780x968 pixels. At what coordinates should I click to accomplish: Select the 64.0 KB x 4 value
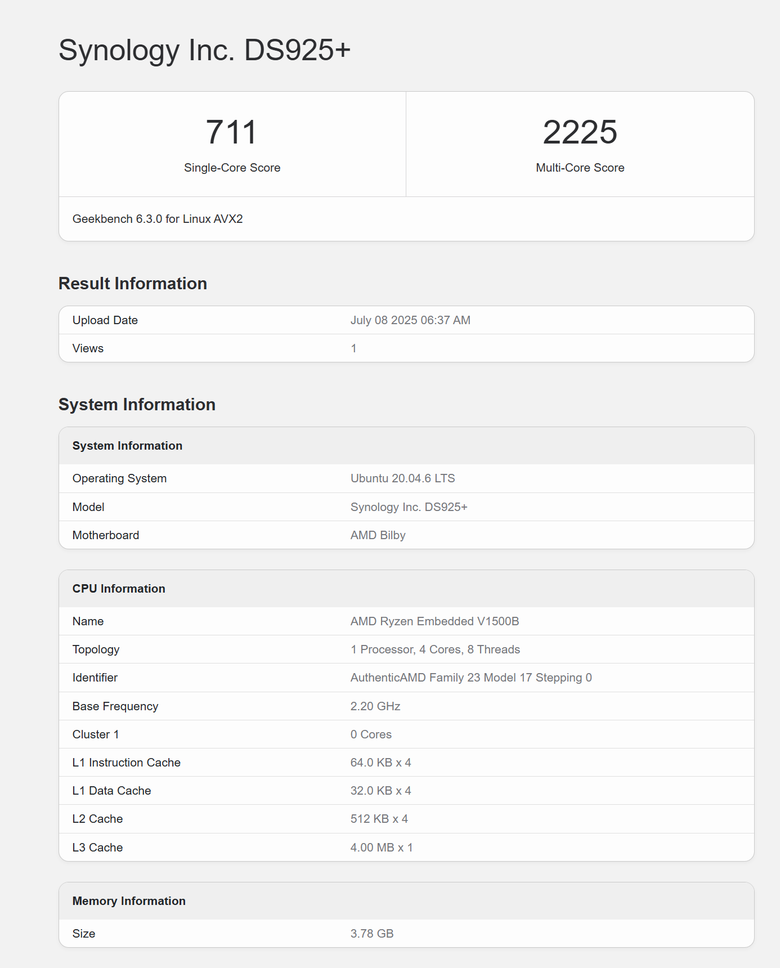tap(380, 762)
